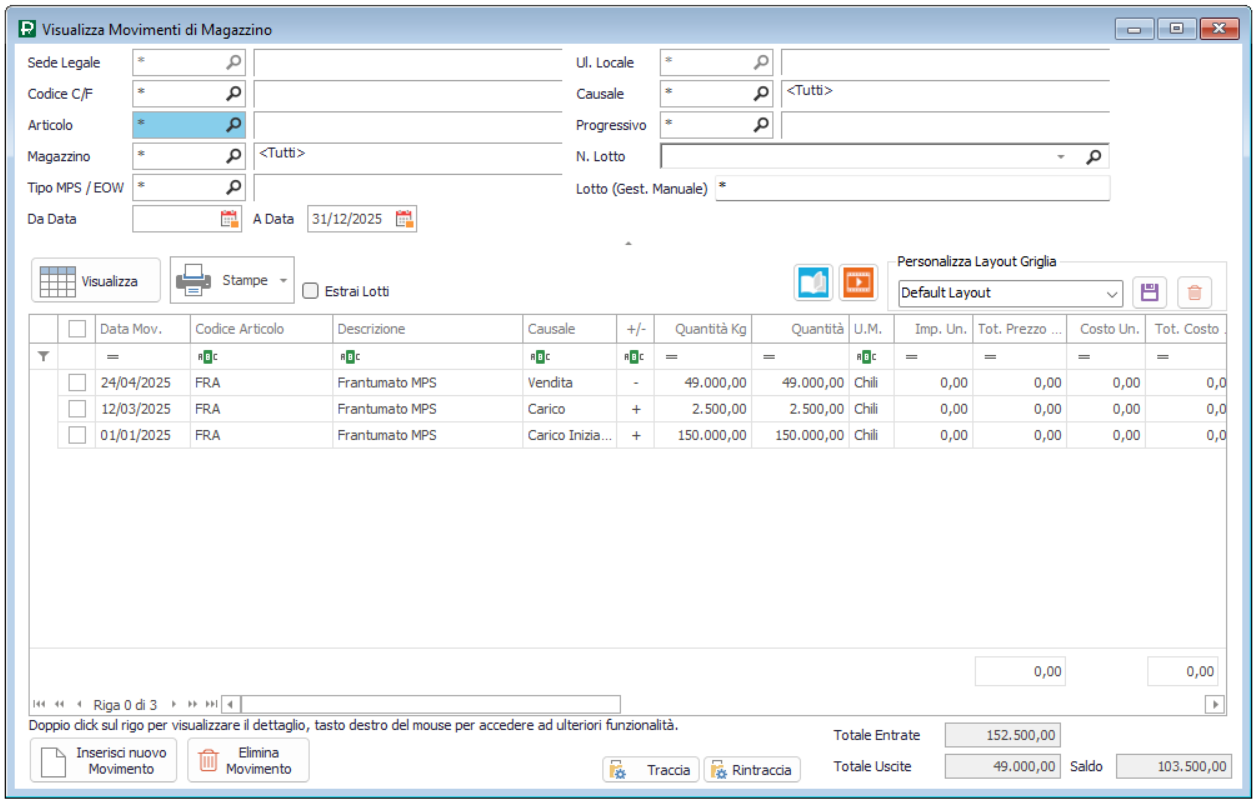Enable the Estrai Lotti checkbox
This screenshot has height=802, width=1255.
[310, 291]
